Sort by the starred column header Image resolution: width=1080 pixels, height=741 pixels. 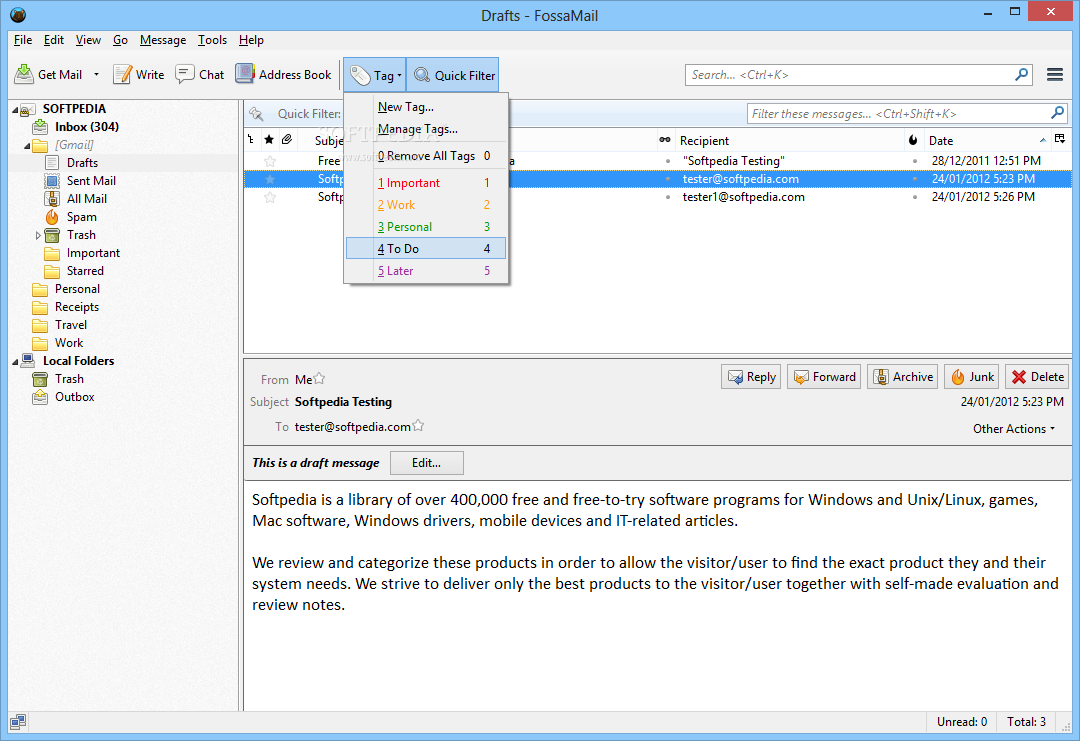pos(269,140)
